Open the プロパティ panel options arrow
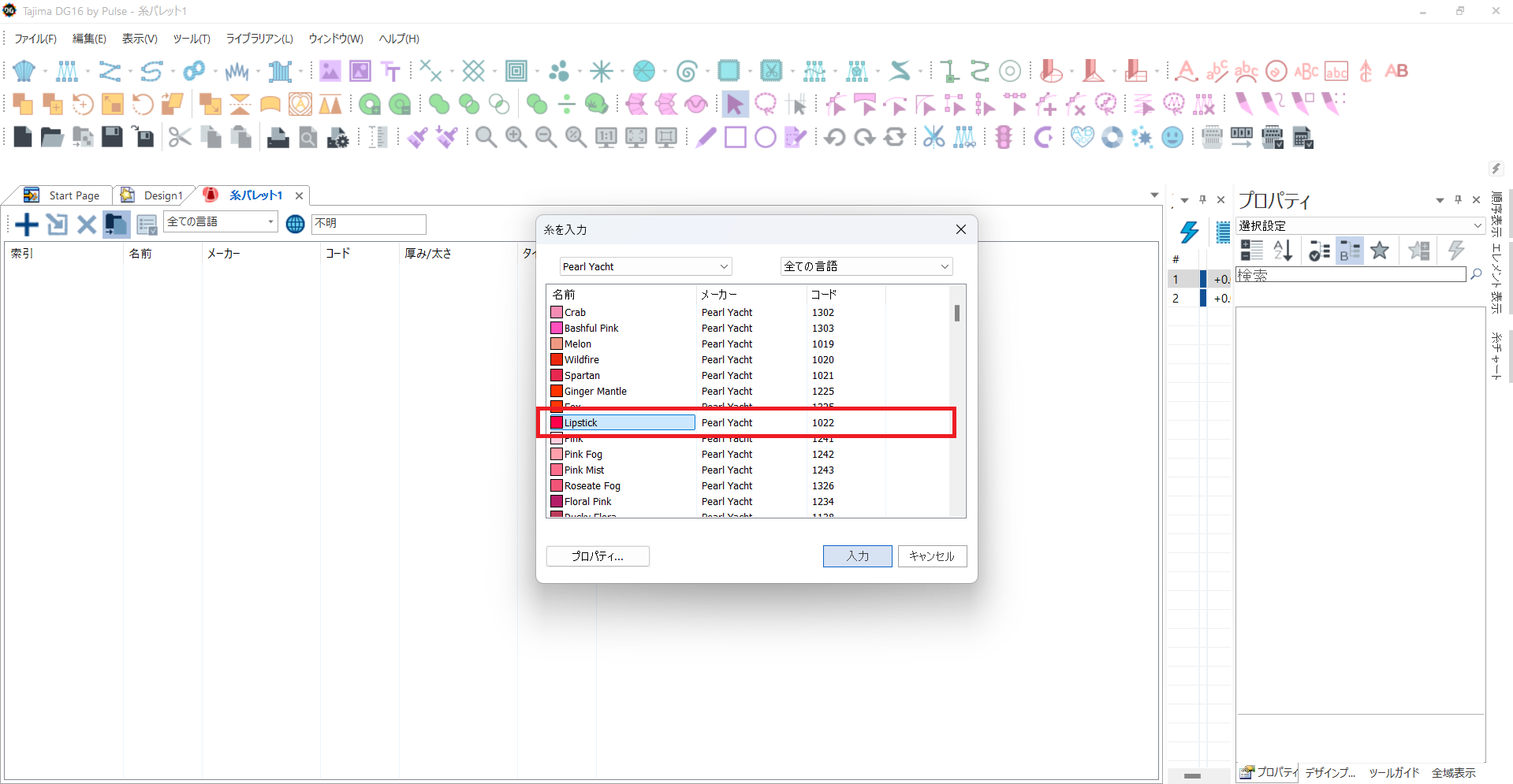The width and height of the screenshot is (1513, 784). click(1440, 200)
